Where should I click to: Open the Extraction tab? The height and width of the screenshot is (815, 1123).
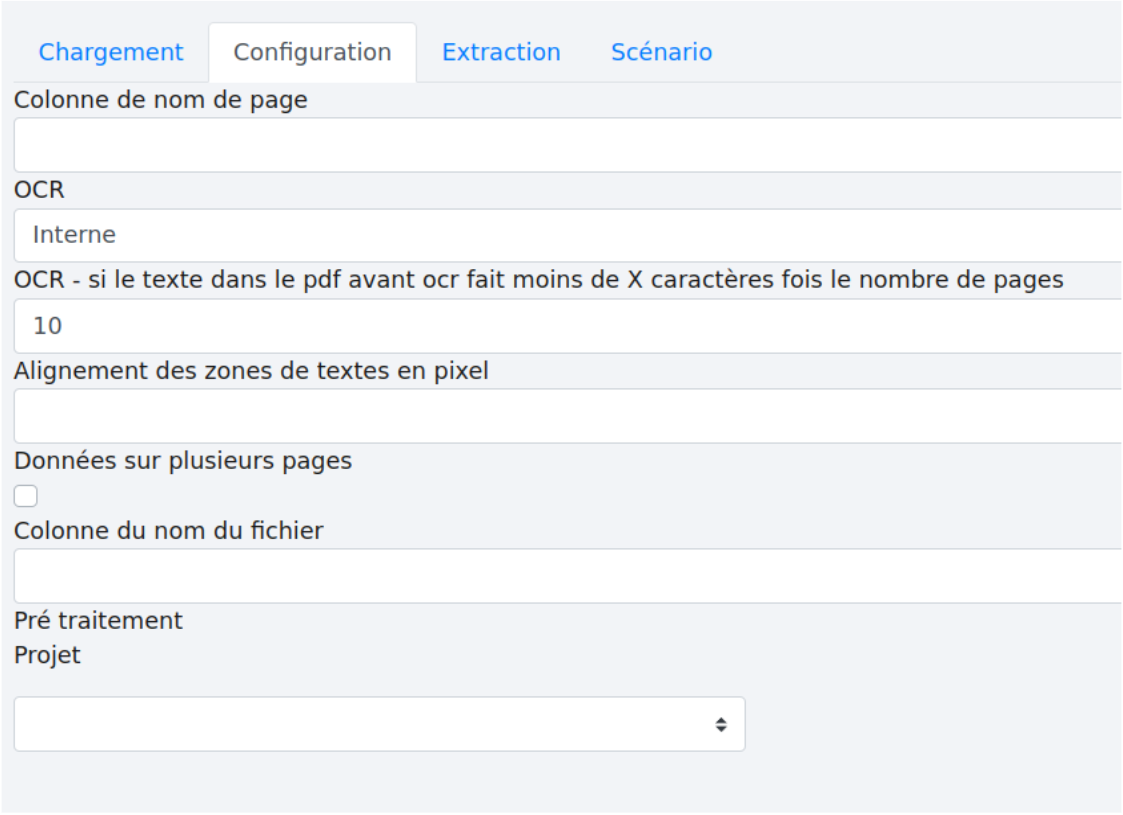(x=501, y=52)
